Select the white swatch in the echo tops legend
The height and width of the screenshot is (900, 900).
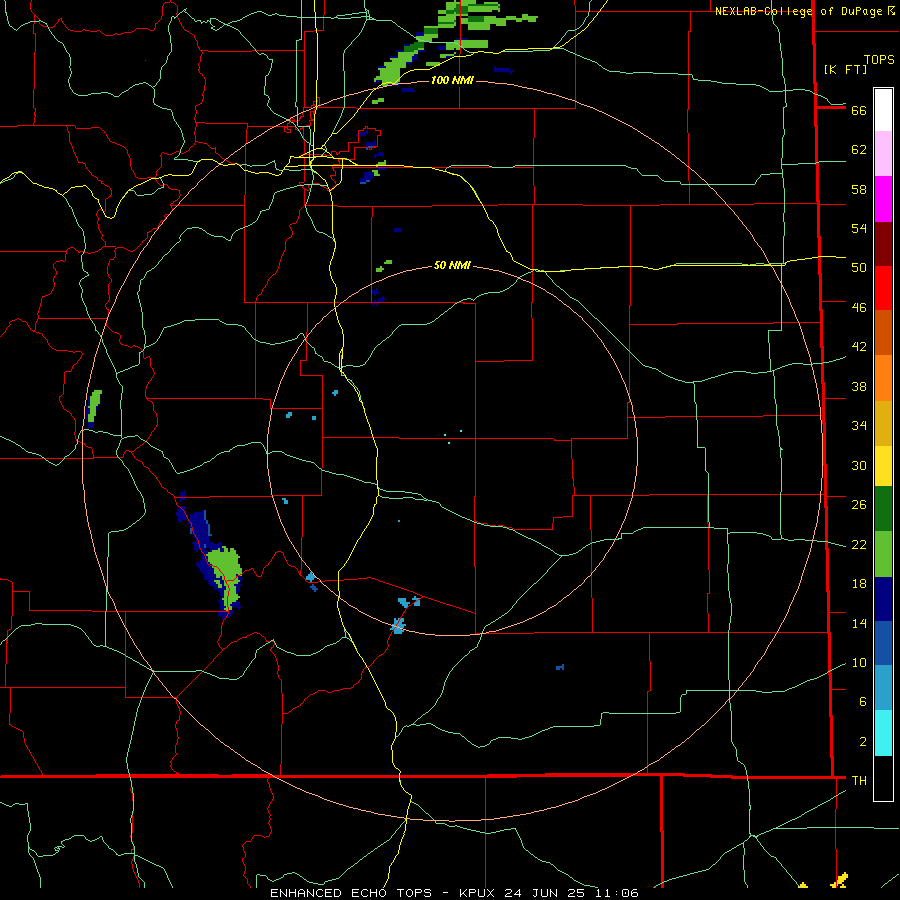click(883, 110)
